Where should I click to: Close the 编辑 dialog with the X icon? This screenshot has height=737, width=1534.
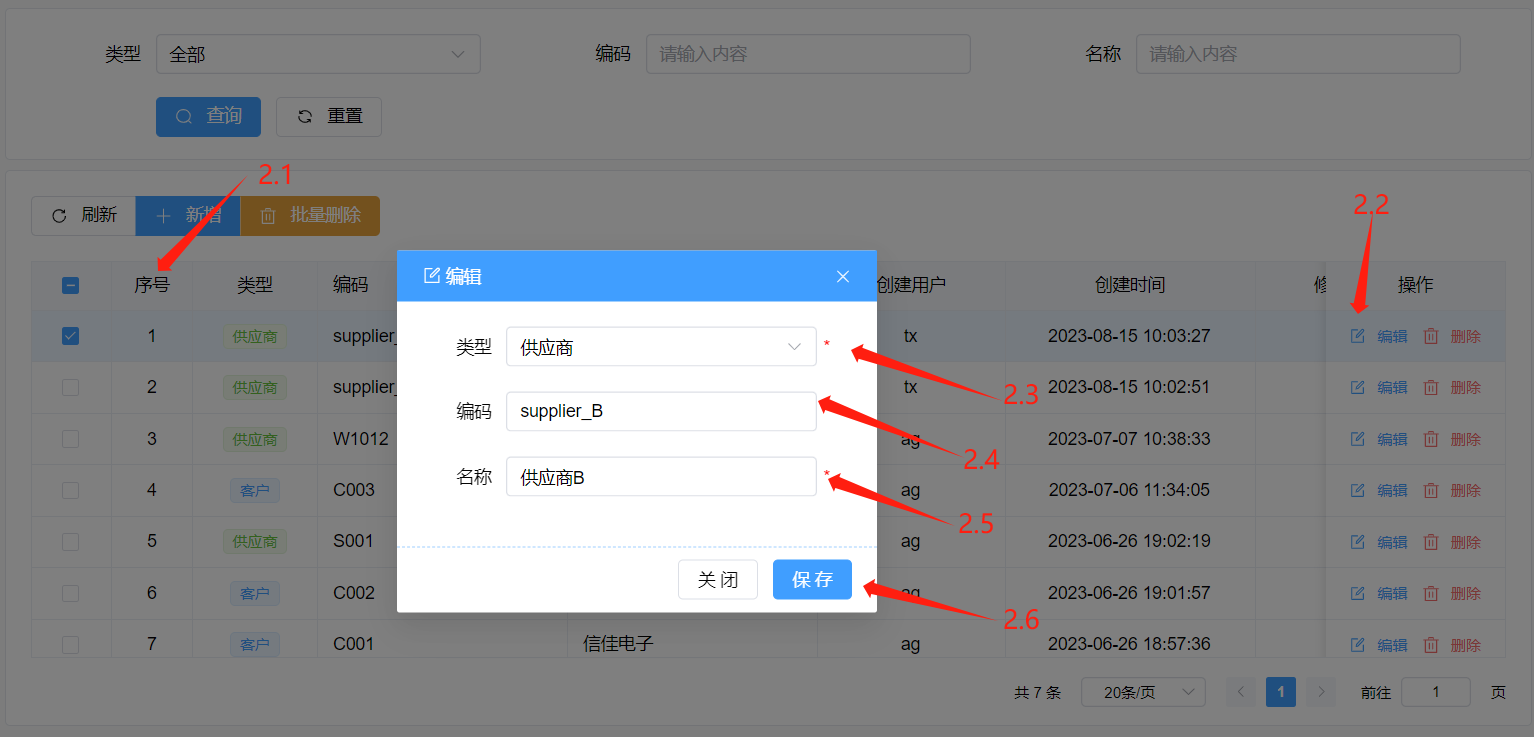coord(843,277)
